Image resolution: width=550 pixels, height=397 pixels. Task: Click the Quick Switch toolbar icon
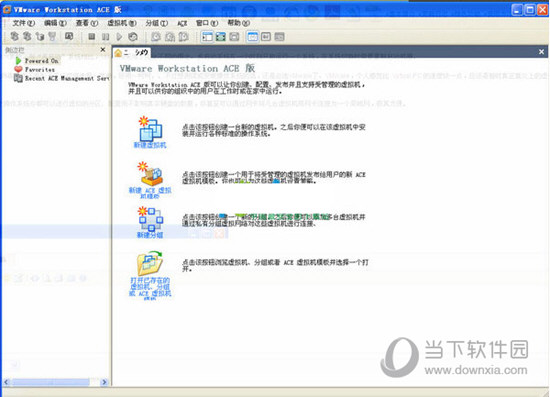(234, 36)
